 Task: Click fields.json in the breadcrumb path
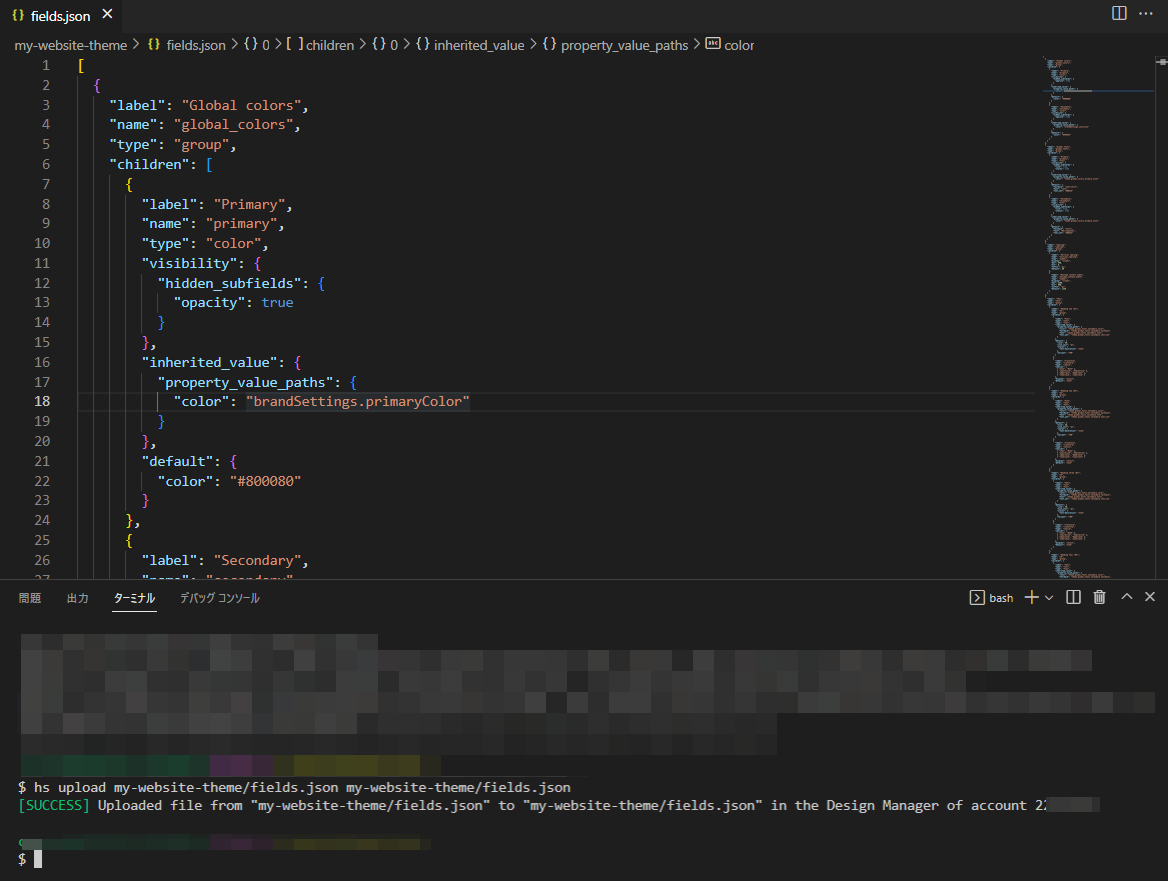click(x=195, y=45)
